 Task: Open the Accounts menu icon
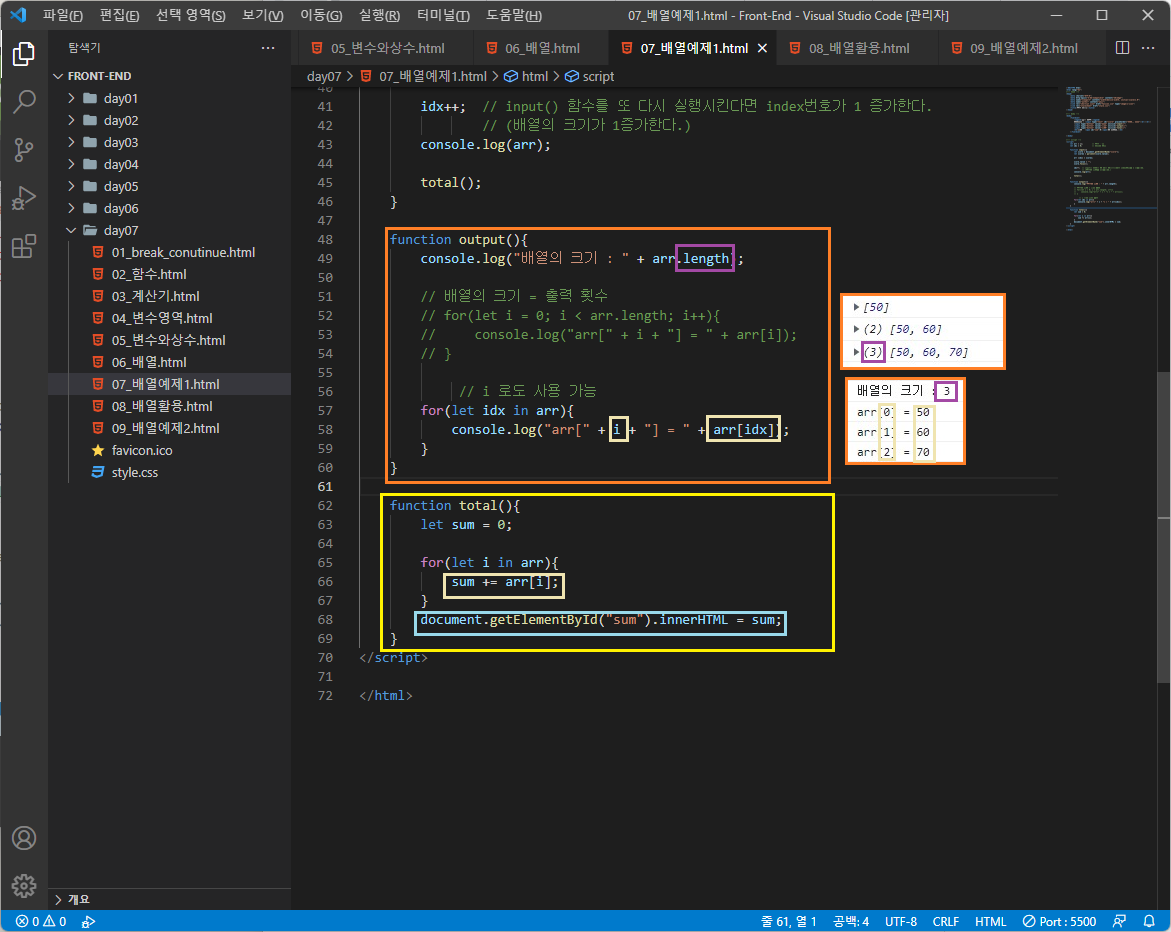pos(24,838)
